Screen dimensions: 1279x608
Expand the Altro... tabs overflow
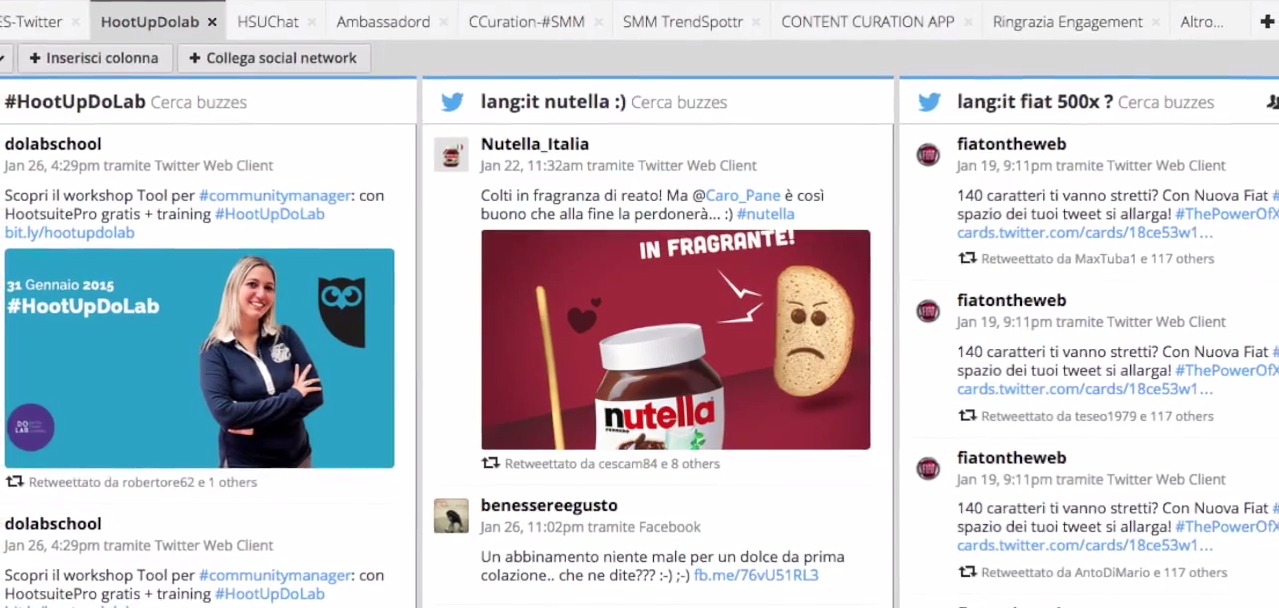1202,22
